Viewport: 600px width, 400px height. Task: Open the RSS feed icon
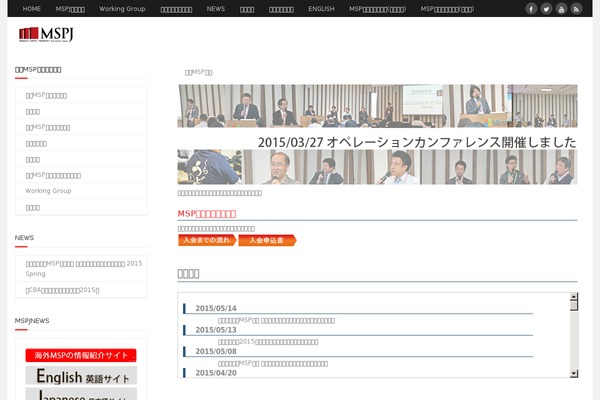tap(576, 8)
